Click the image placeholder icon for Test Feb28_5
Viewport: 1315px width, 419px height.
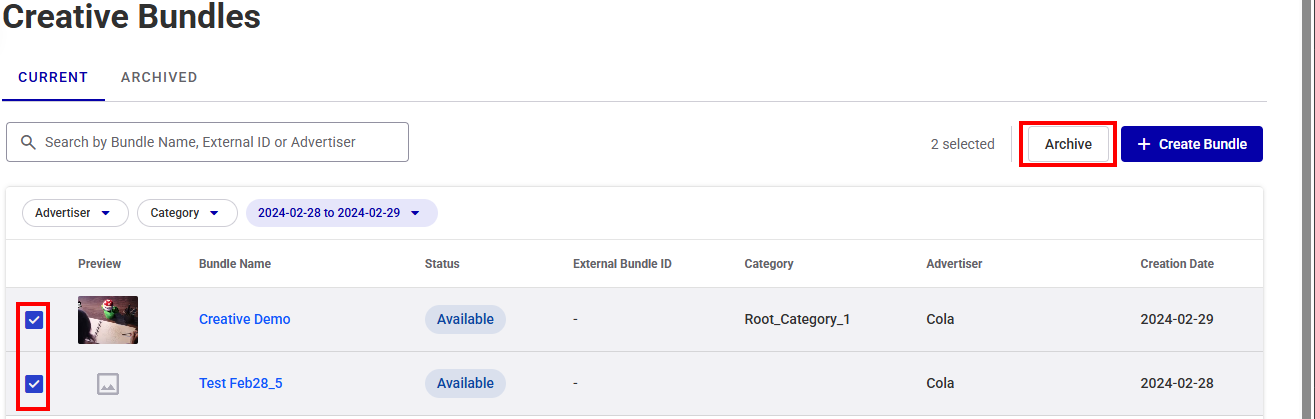click(x=108, y=383)
